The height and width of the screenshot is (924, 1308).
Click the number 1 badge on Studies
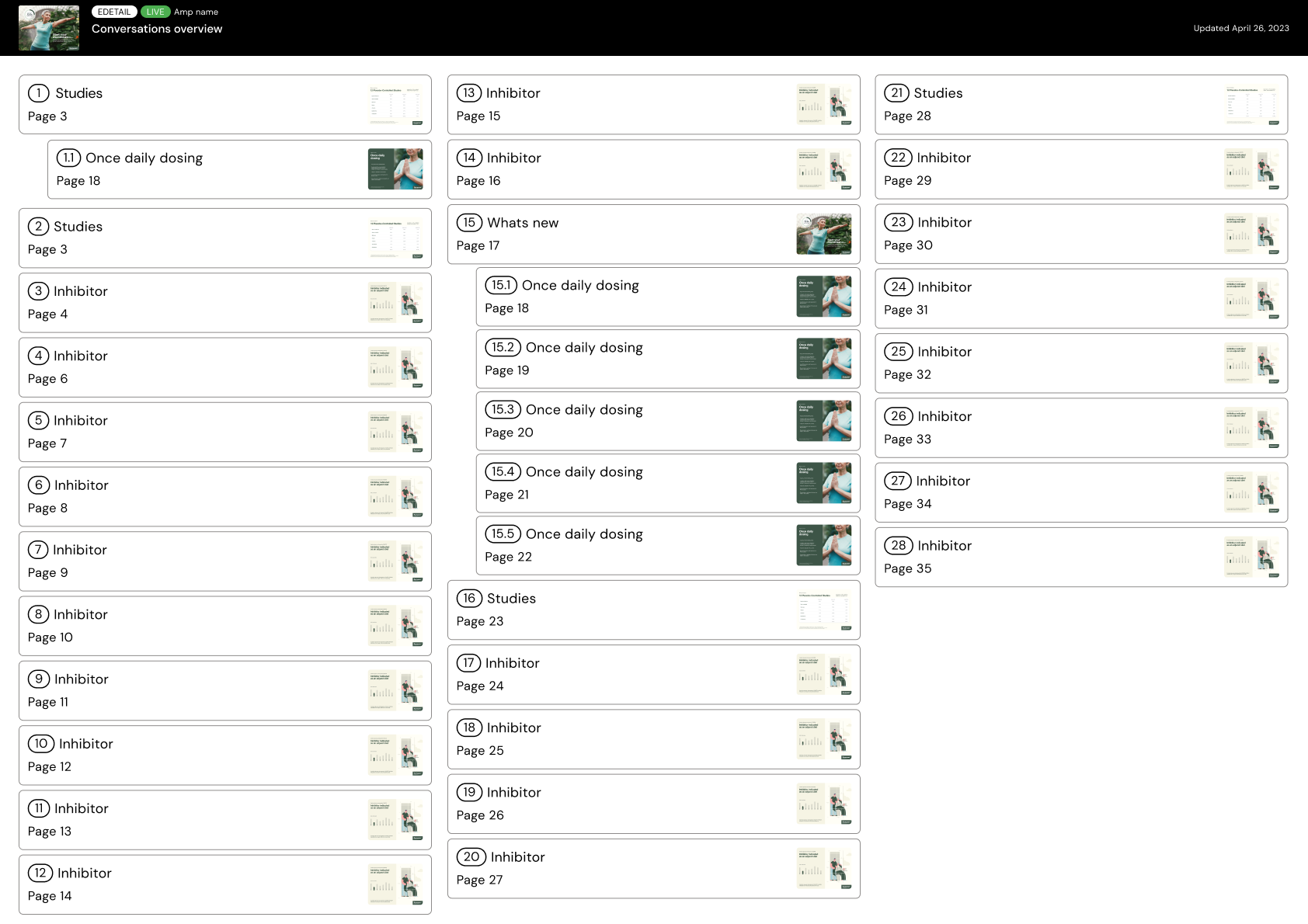[39, 93]
